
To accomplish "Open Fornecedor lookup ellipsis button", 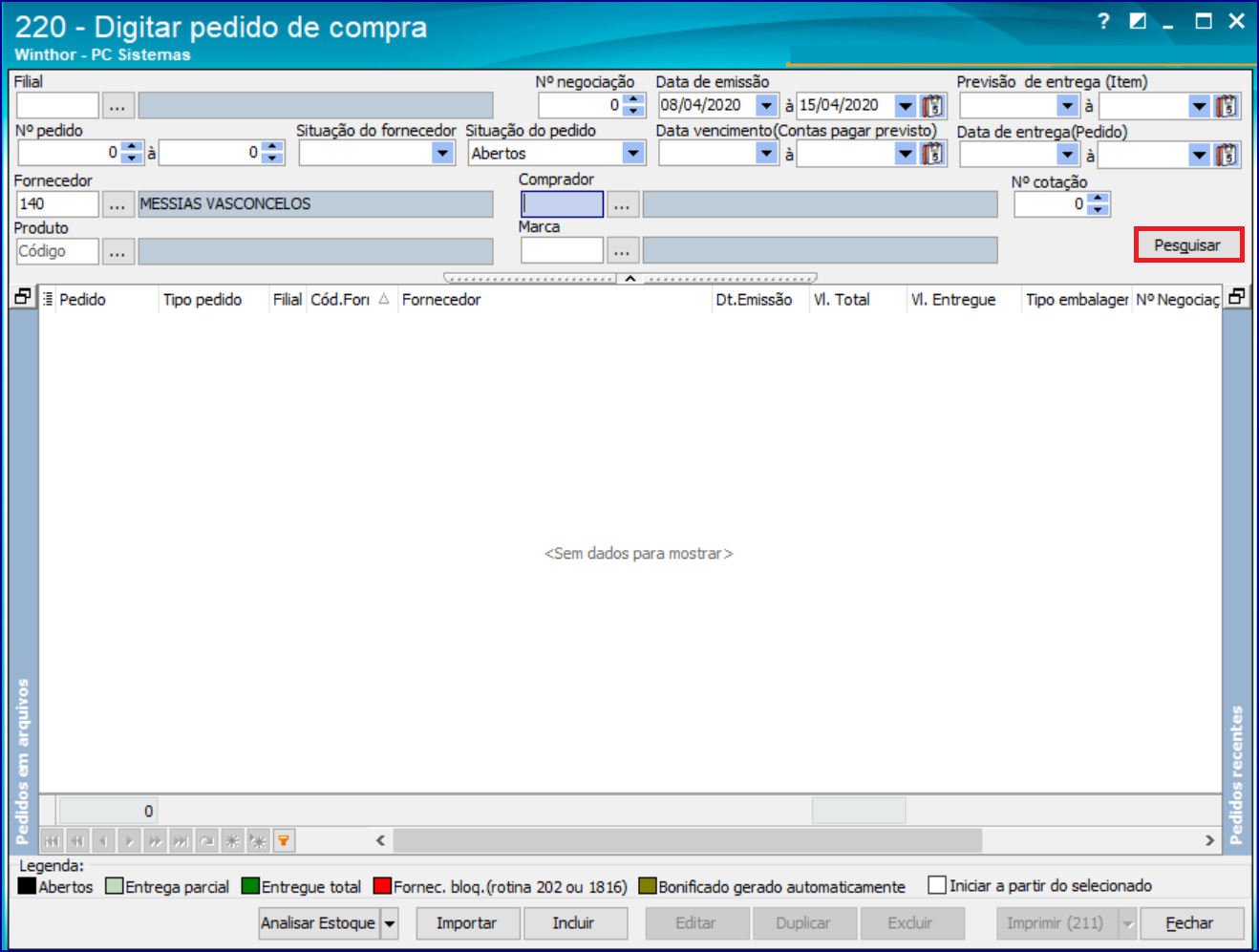I will [x=117, y=204].
